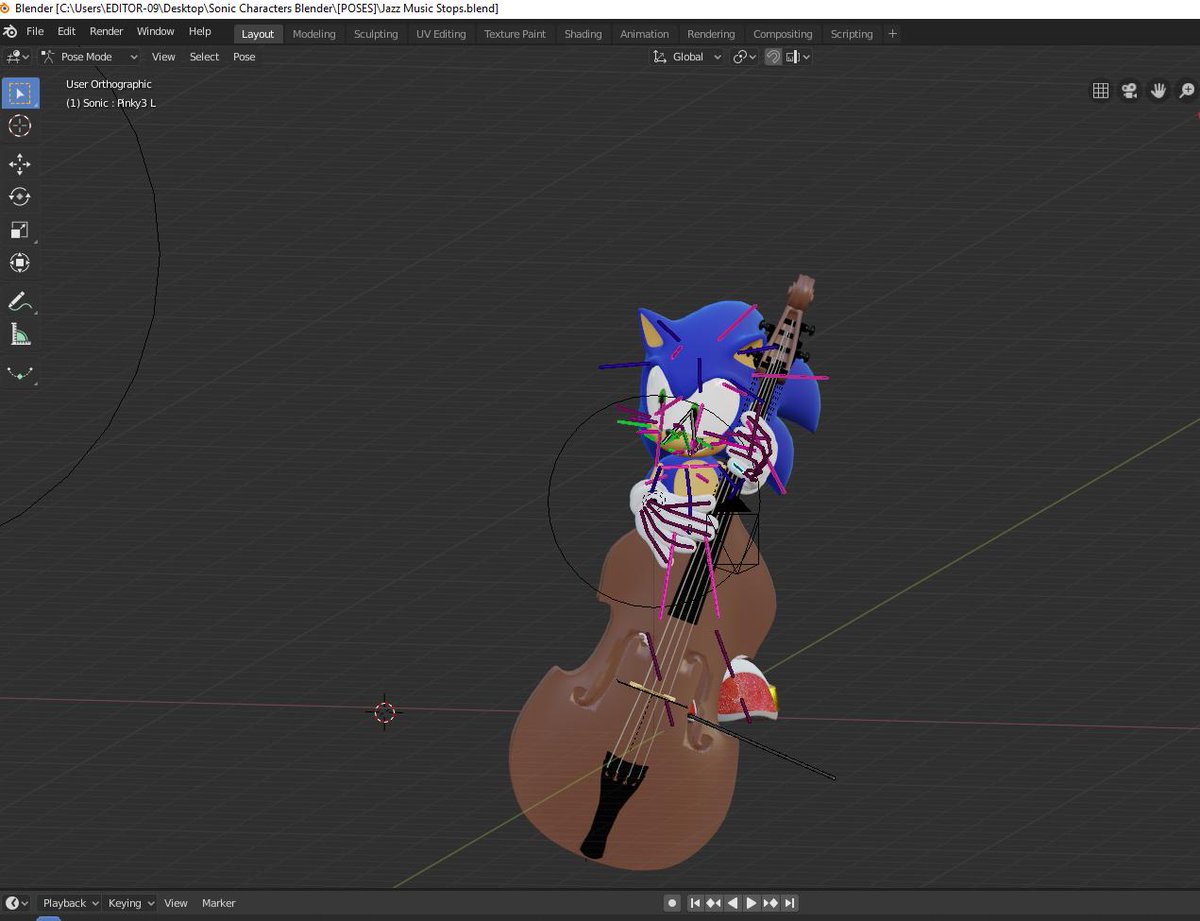Pick the Breakdowner pose tool

[20, 372]
